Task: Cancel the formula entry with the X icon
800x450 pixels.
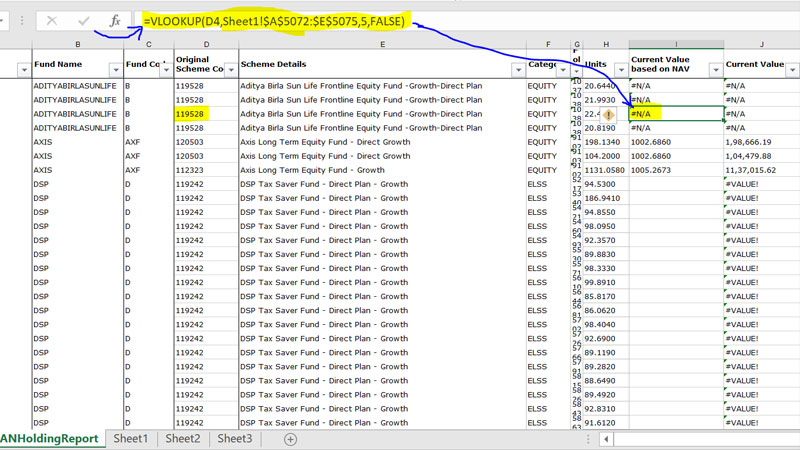Action: [52, 21]
